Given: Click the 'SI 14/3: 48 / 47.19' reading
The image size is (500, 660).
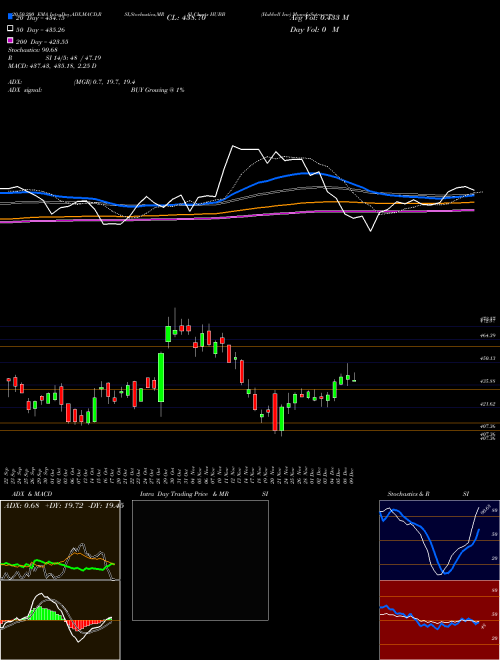Looking at the screenshot, I should [73, 58].
